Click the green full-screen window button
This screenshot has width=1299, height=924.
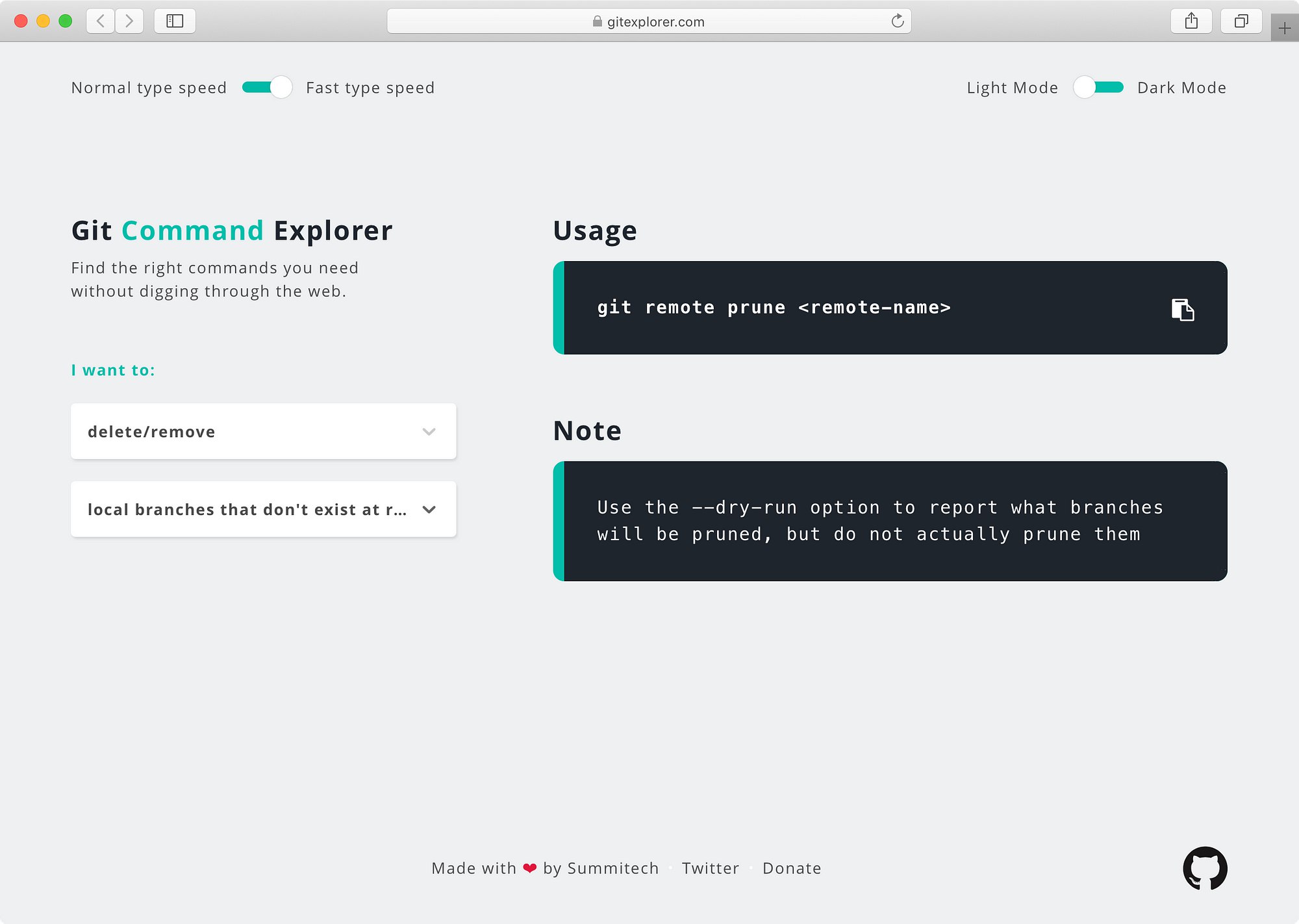(x=65, y=21)
